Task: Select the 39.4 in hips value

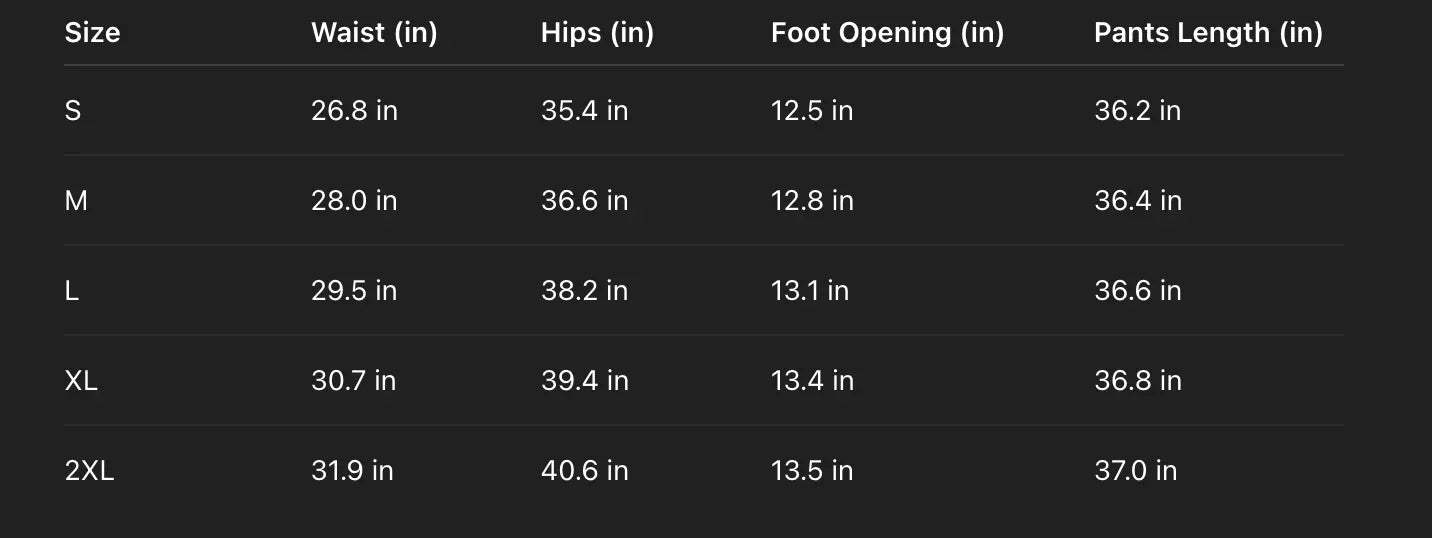Action: pyautogui.click(x=584, y=381)
